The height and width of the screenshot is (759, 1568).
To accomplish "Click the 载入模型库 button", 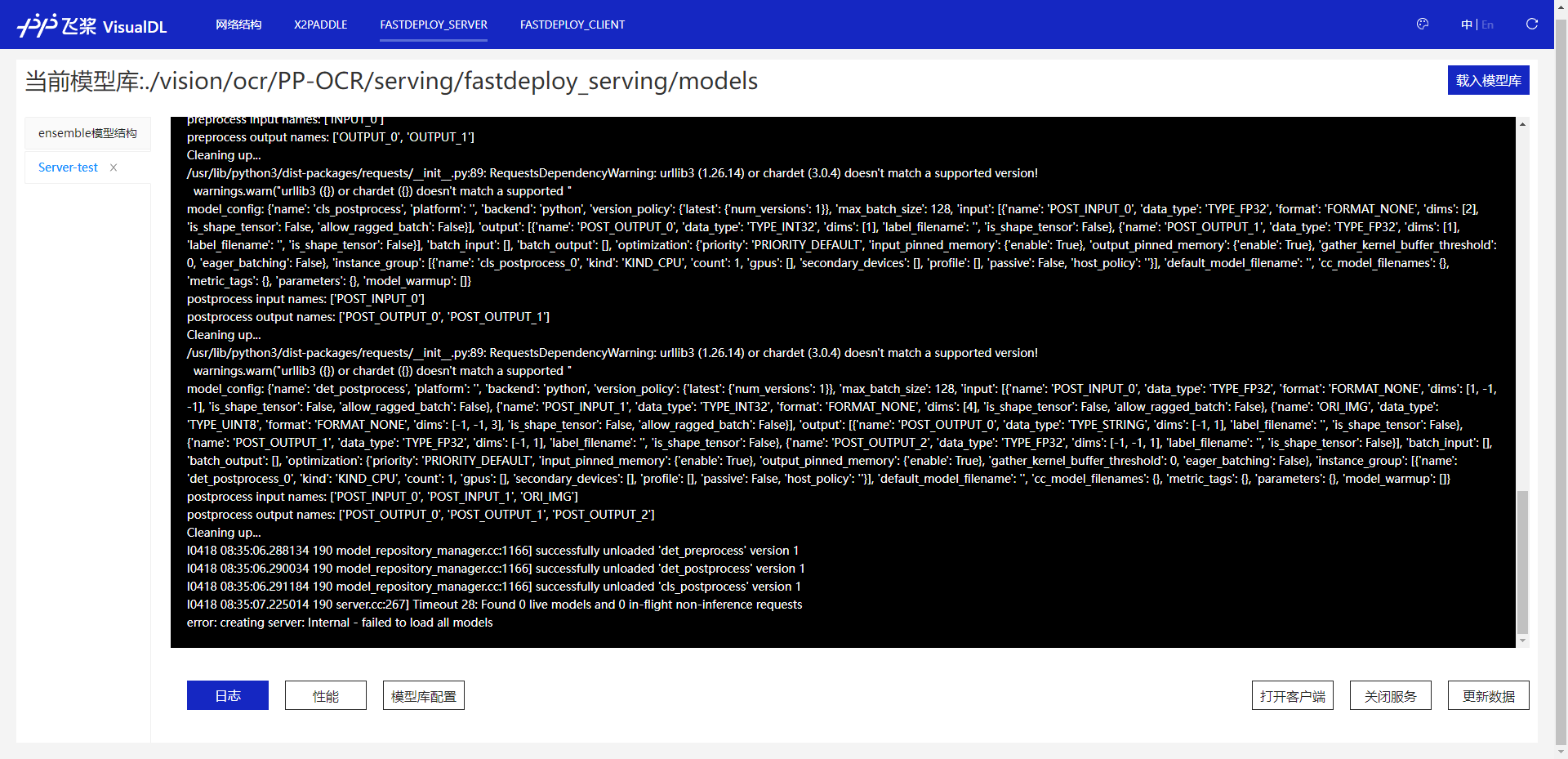I will (x=1488, y=80).
